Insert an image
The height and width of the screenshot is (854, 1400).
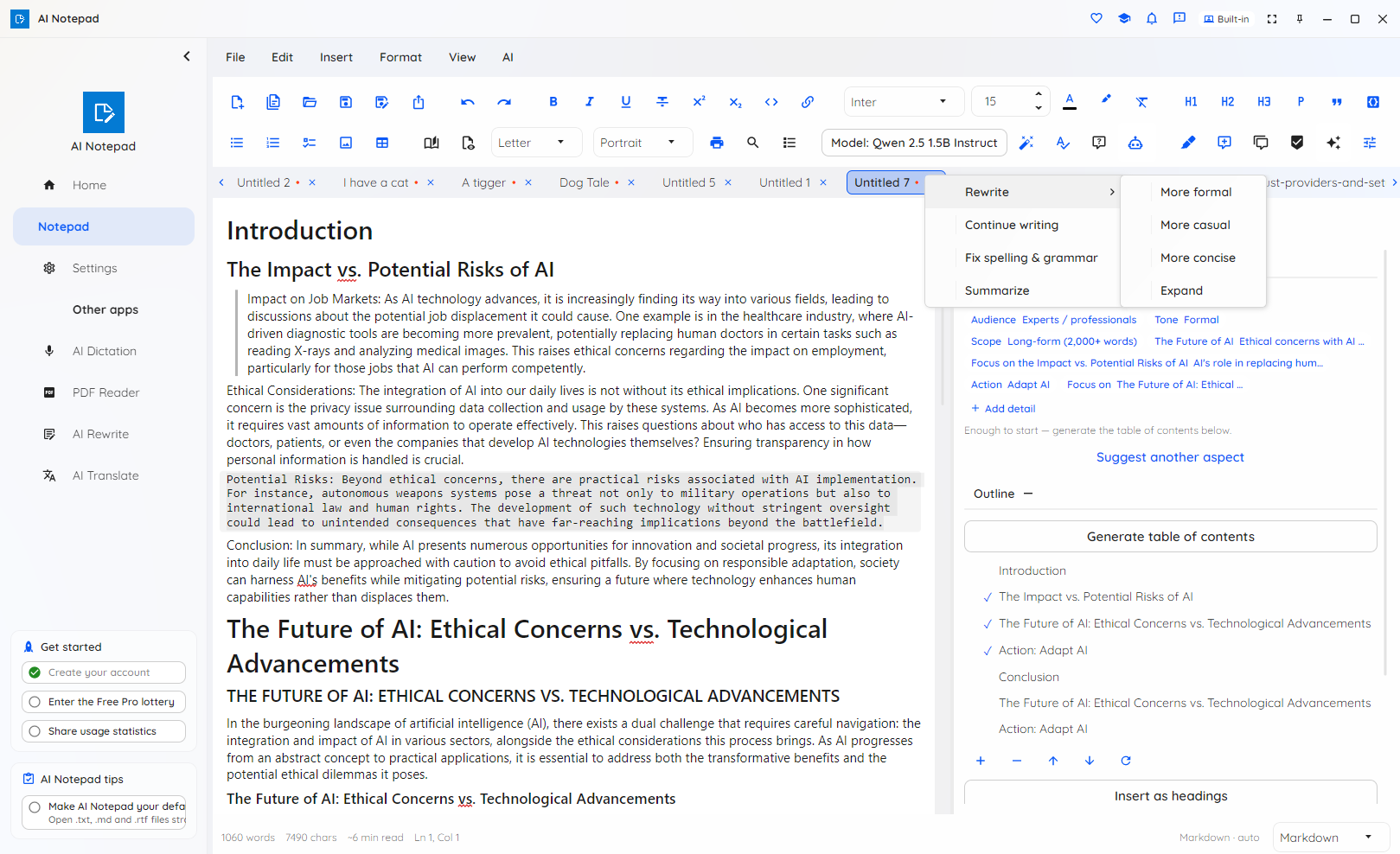point(346,143)
